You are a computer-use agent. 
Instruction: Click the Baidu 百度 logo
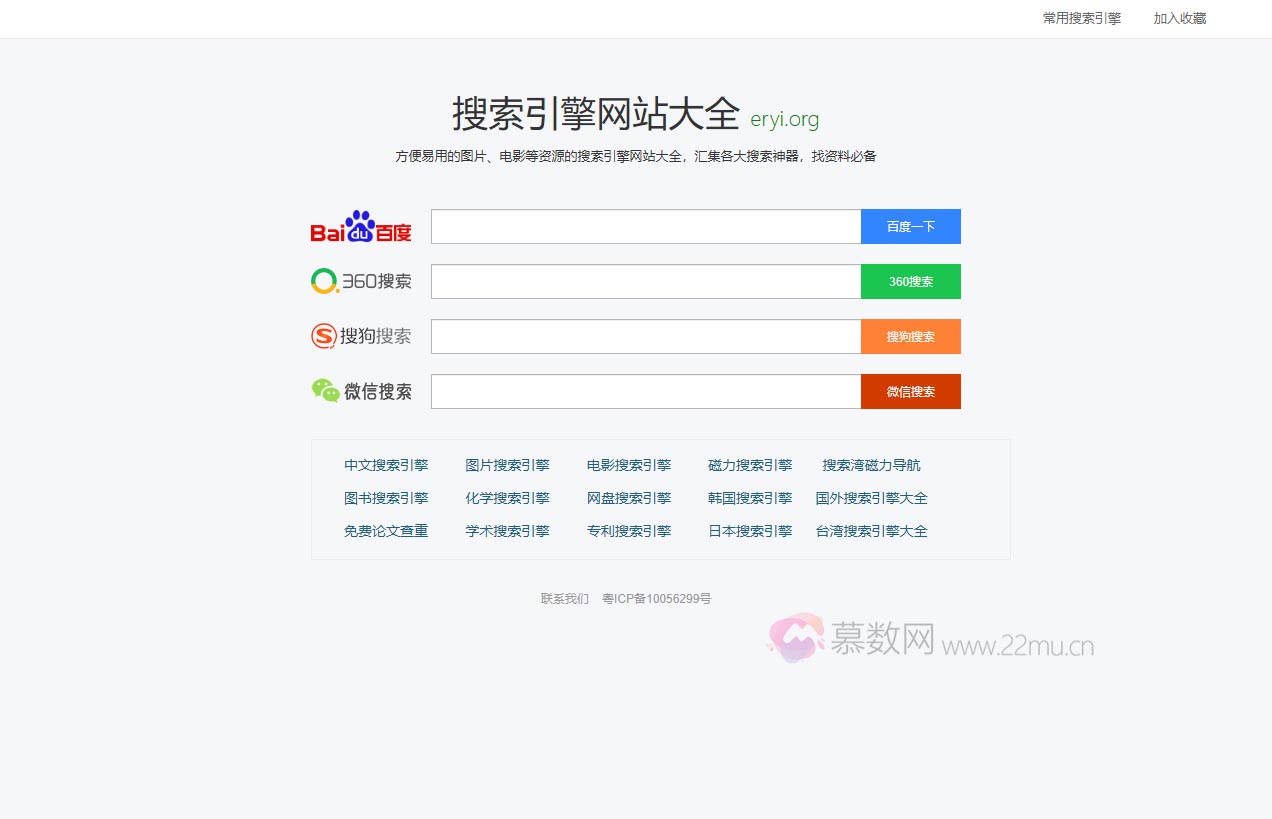pos(361,226)
